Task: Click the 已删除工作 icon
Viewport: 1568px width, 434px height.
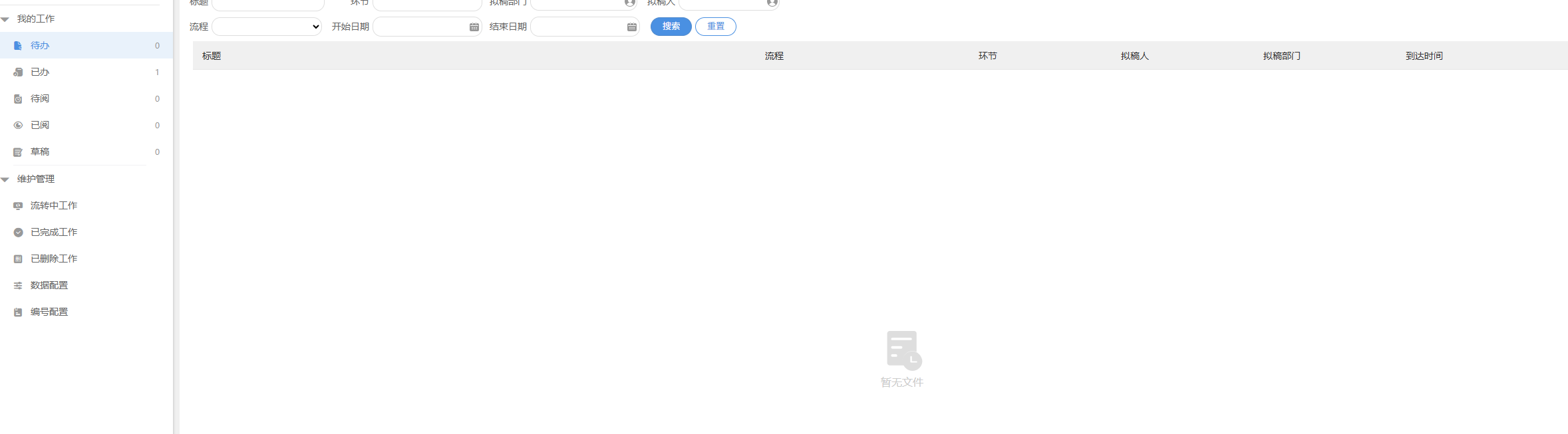Action: (18, 259)
